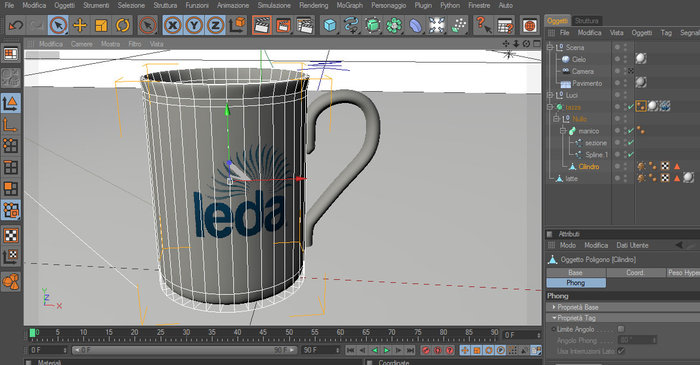Click the Phong tab button
Screen dimensions: 700x365
576,283
